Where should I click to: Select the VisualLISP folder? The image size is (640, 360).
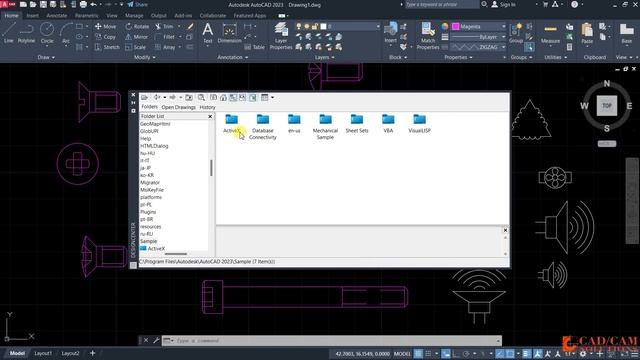pyautogui.click(x=419, y=124)
